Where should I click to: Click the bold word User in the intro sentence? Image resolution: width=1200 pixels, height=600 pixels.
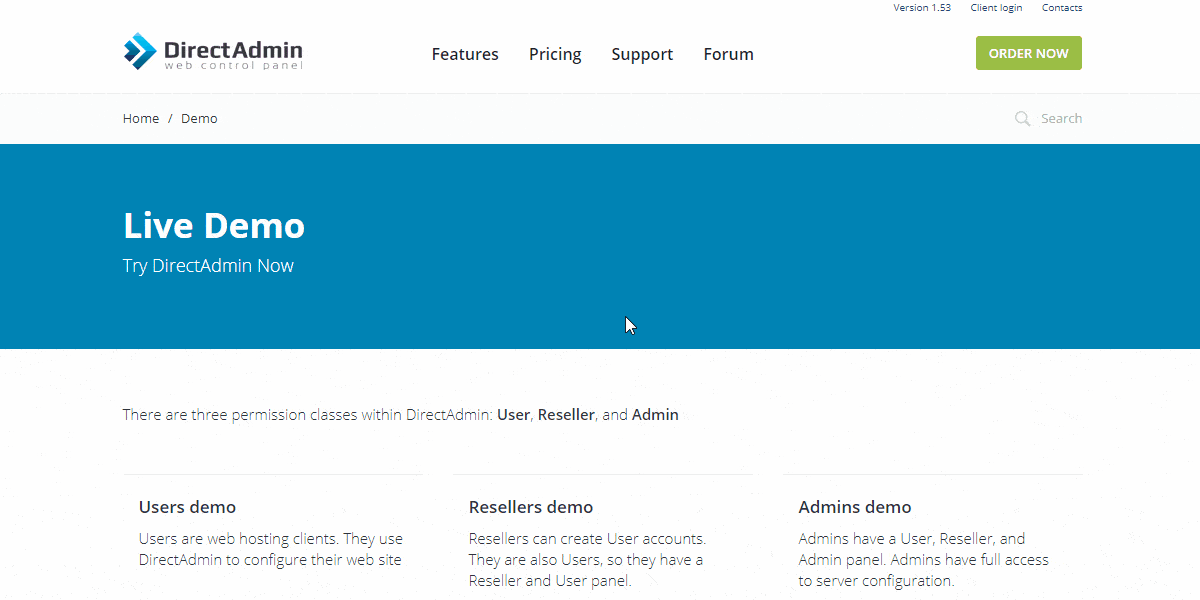513,414
